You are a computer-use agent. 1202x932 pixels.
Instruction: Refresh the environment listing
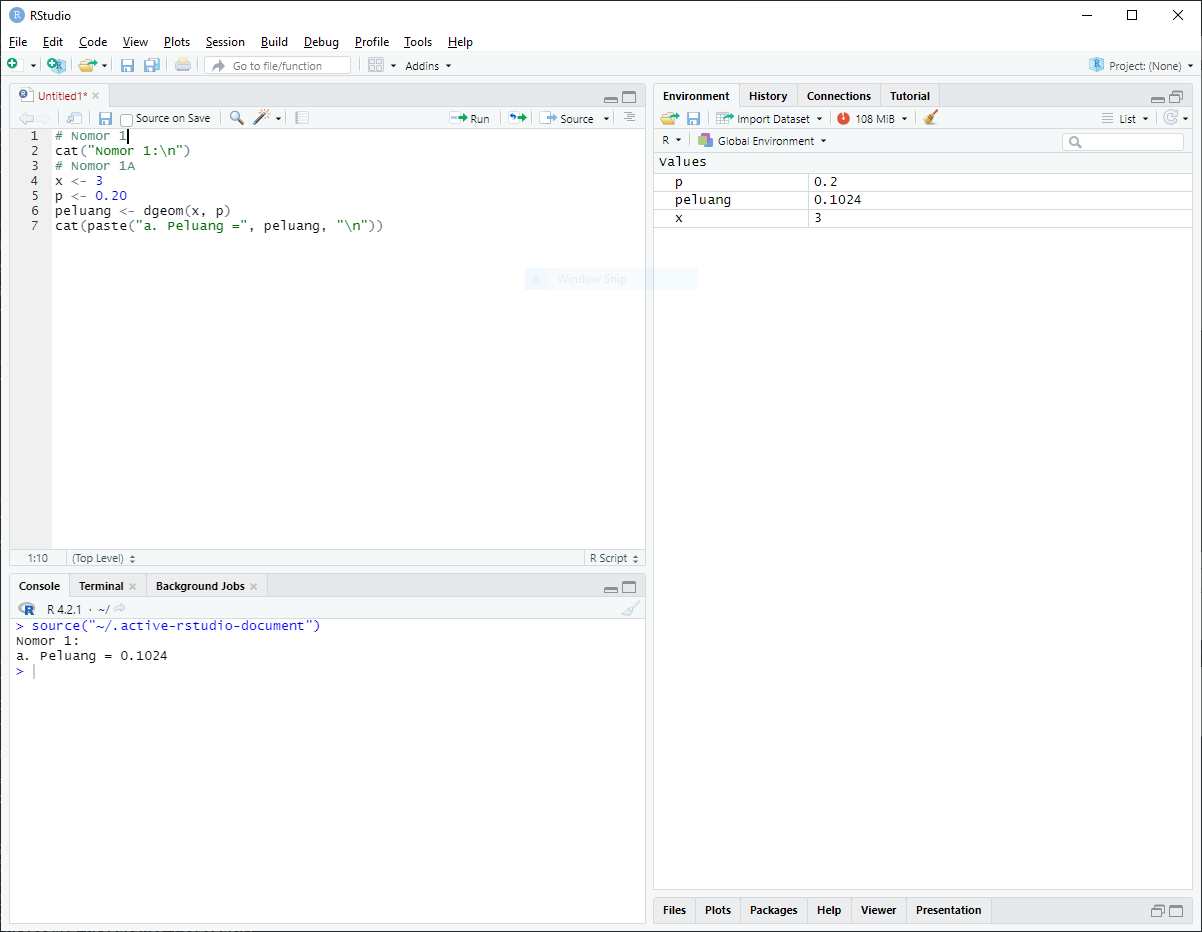(x=1170, y=118)
